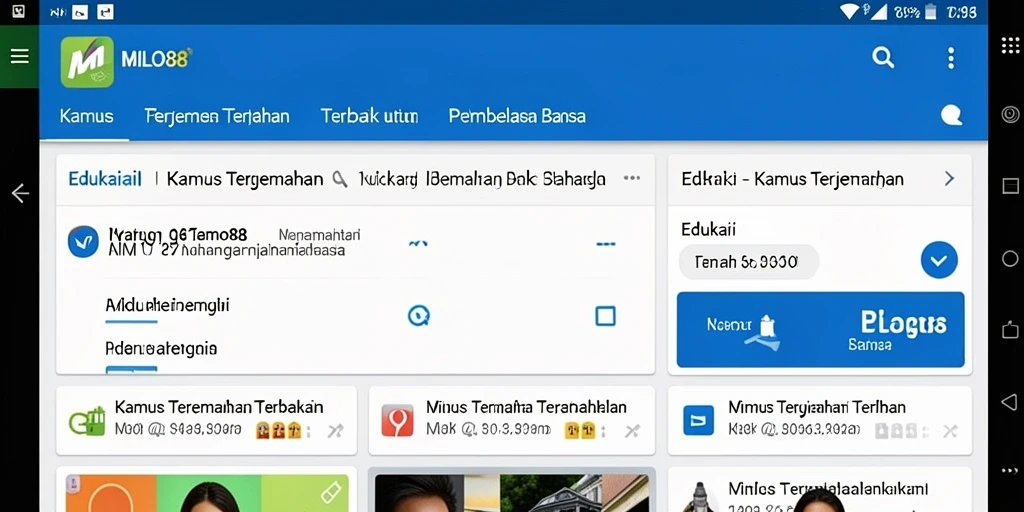Open the three-dot overflow menu in header

(951, 58)
